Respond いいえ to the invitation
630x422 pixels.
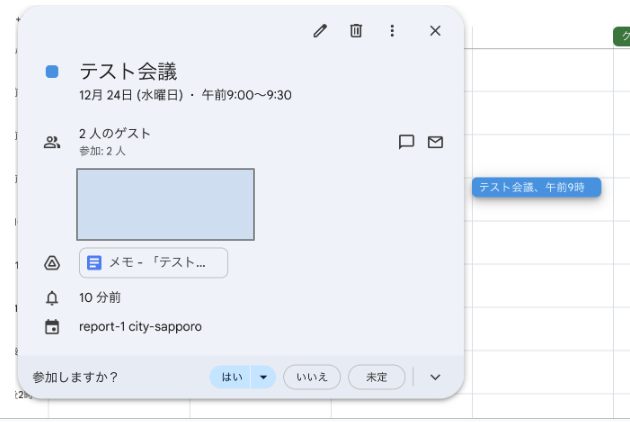(312, 377)
